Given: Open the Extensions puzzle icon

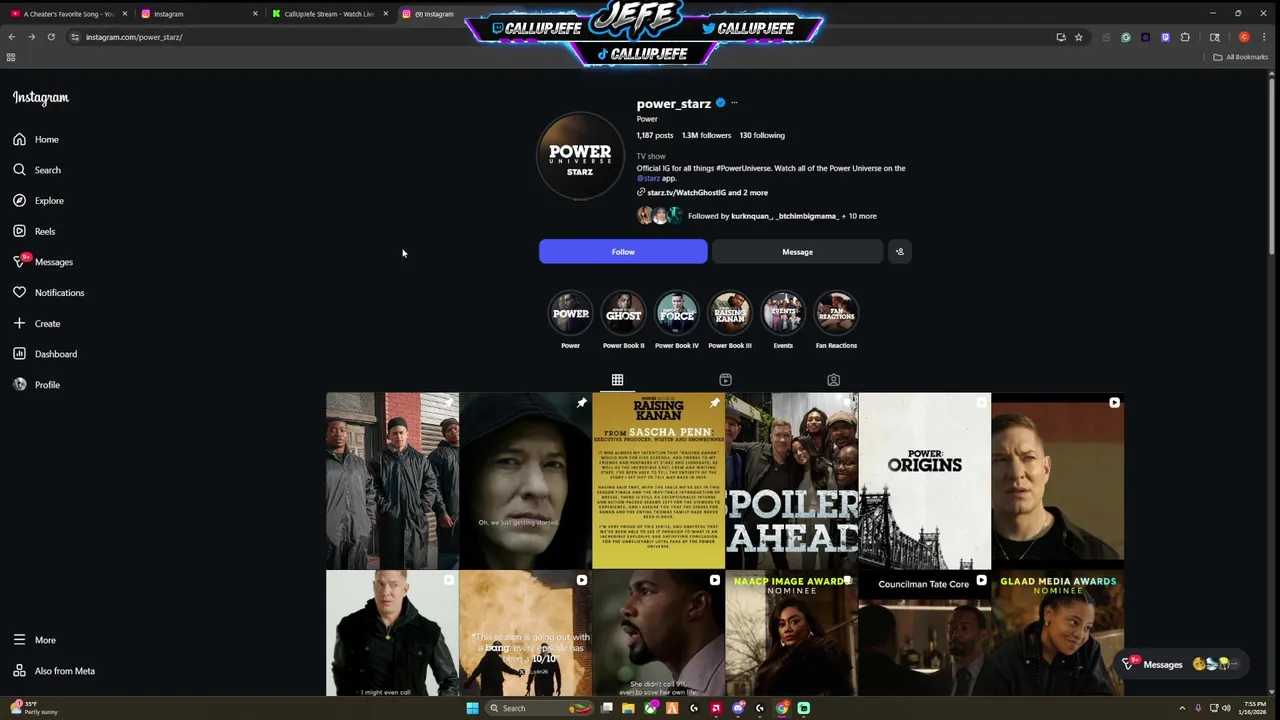Looking at the screenshot, I should pyautogui.click(x=1185, y=37).
